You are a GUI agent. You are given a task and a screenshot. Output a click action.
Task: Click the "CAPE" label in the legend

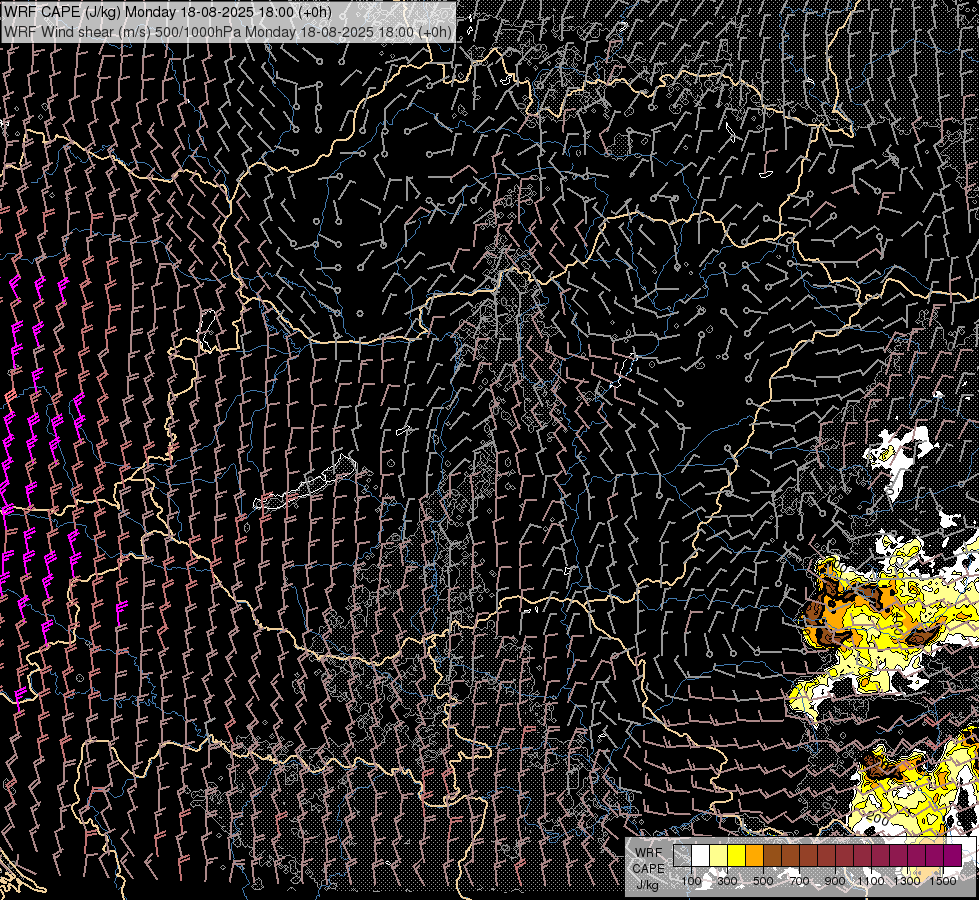(x=649, y=869)
